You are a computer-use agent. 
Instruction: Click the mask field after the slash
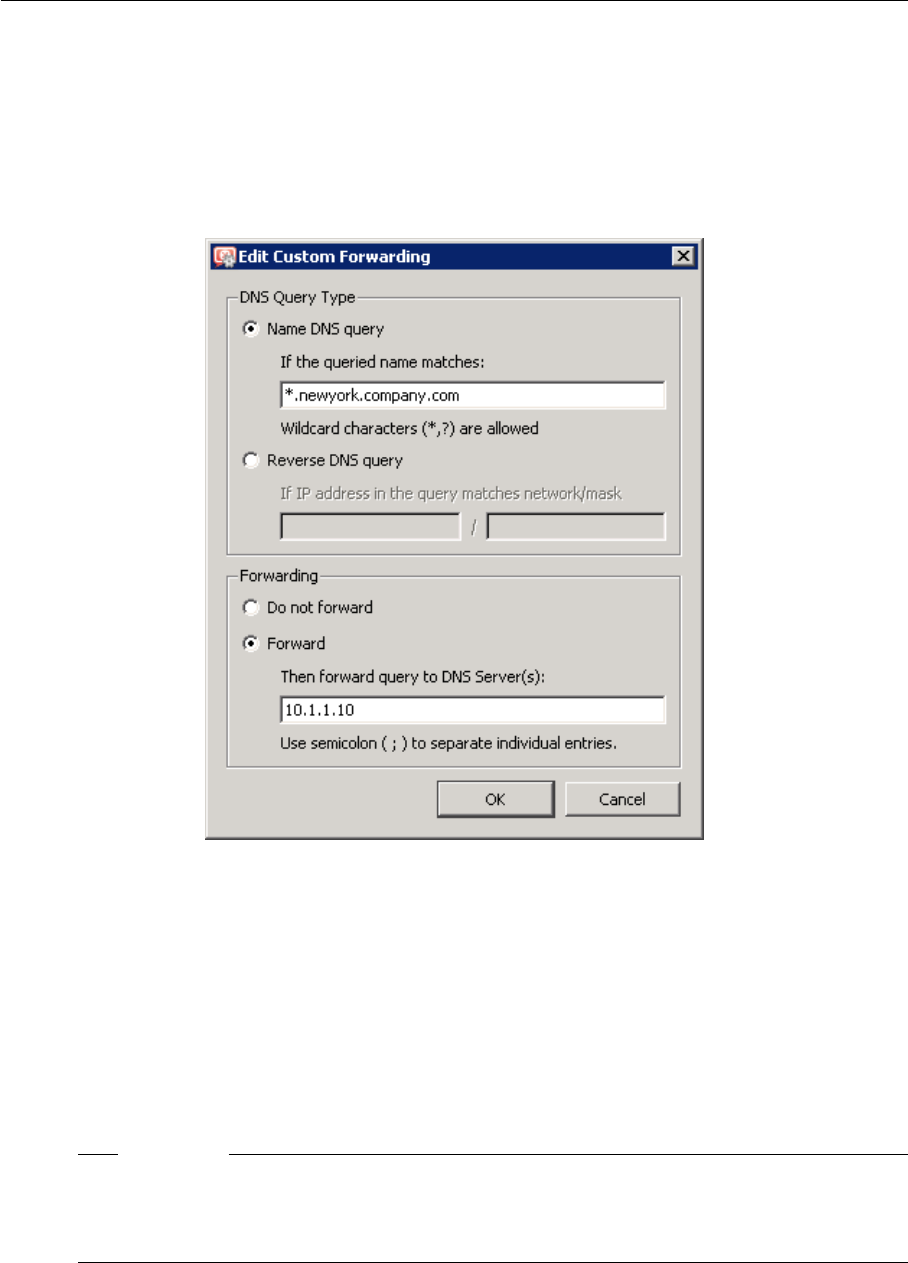(x=576, y=526)
